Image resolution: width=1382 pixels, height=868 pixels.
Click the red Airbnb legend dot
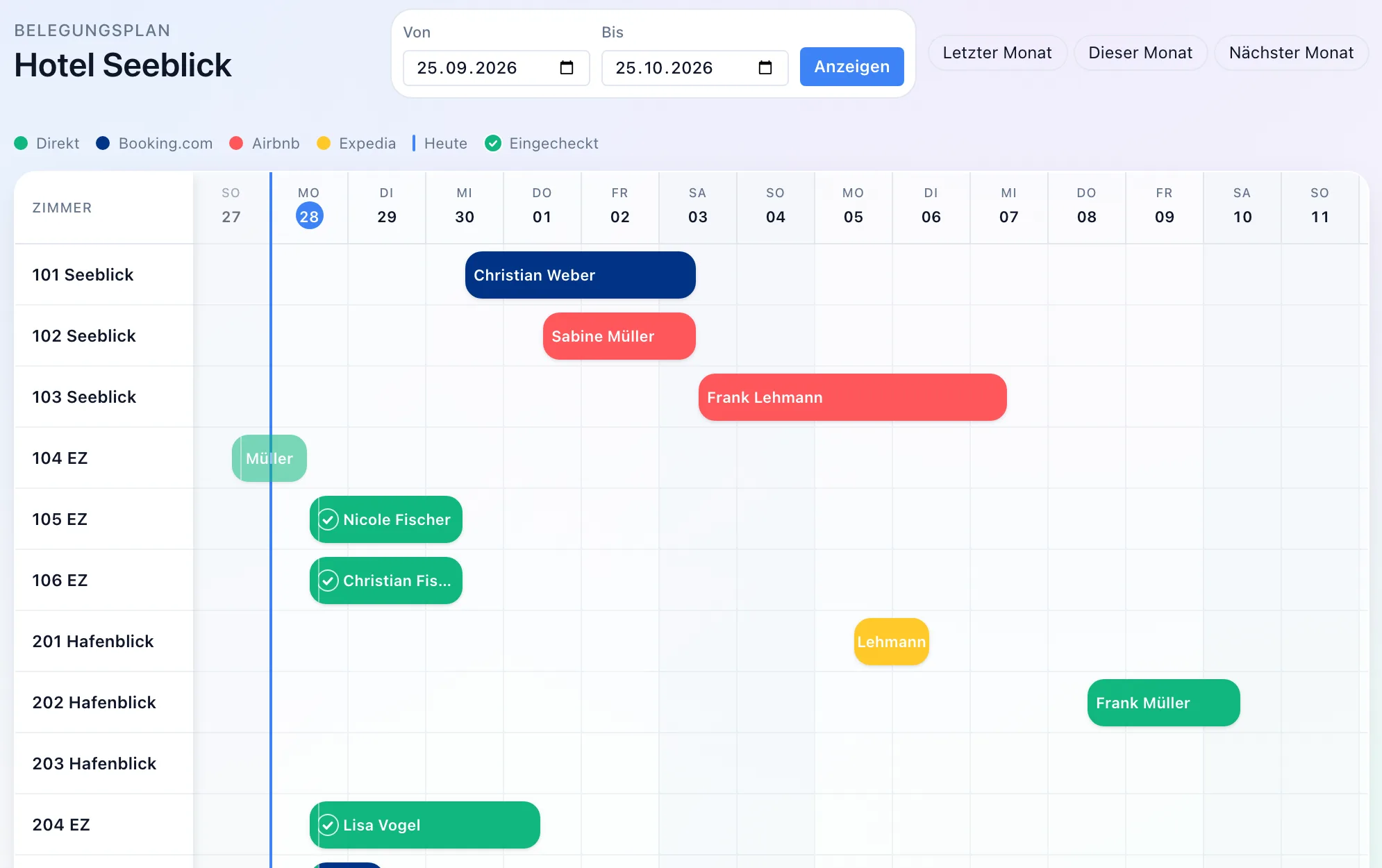236,143
